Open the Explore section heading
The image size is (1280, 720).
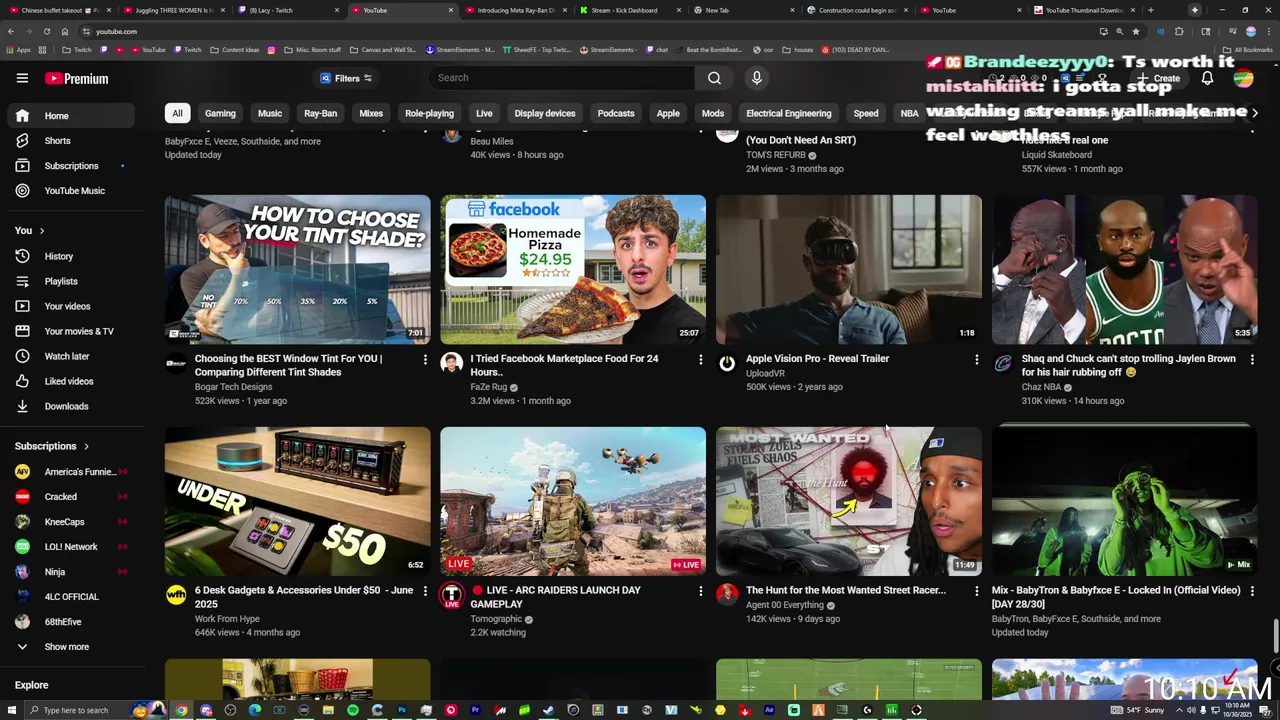click(x=31, y=685)
